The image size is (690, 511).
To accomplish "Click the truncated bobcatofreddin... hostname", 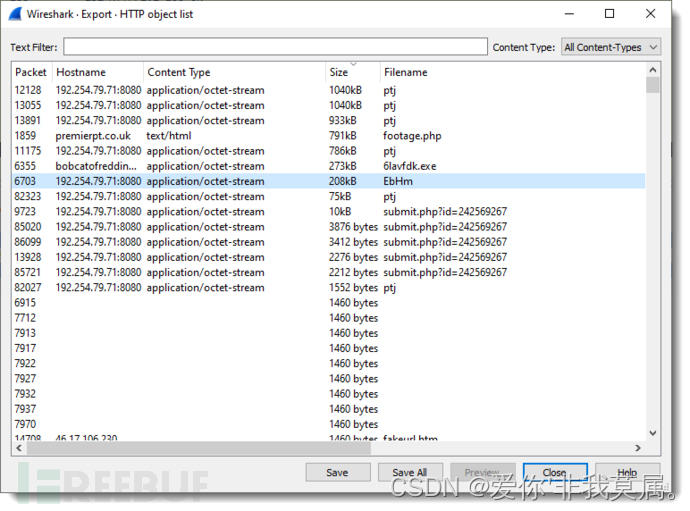I will pos(96,166).
